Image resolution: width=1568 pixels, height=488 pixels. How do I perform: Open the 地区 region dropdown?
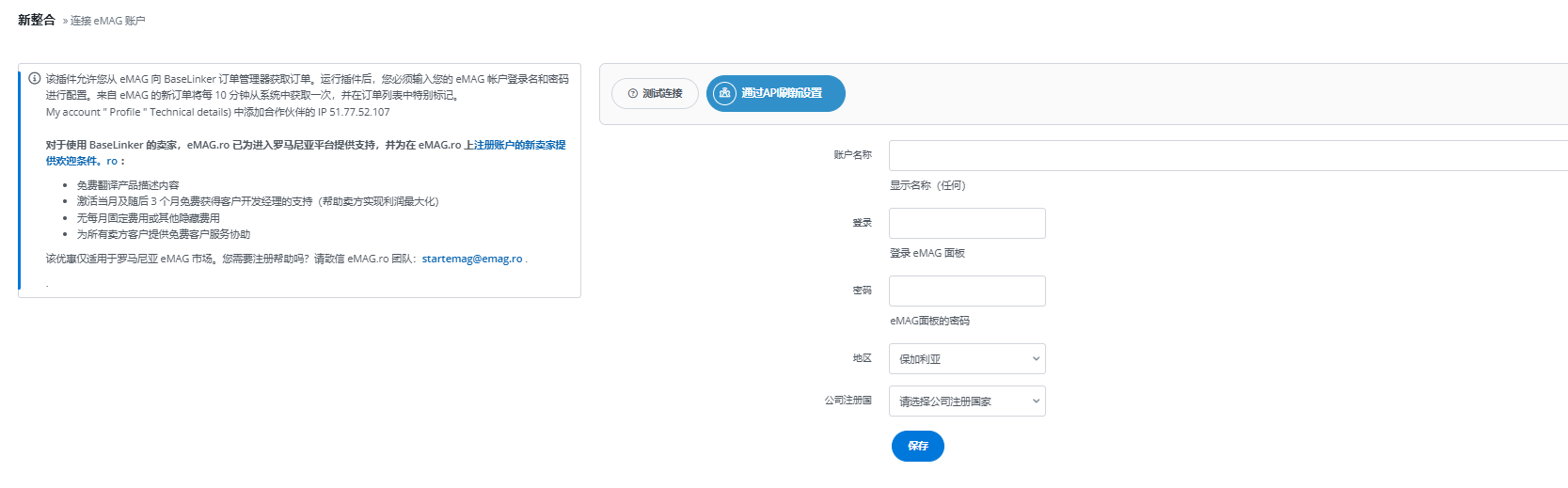(x=966, y=359)
